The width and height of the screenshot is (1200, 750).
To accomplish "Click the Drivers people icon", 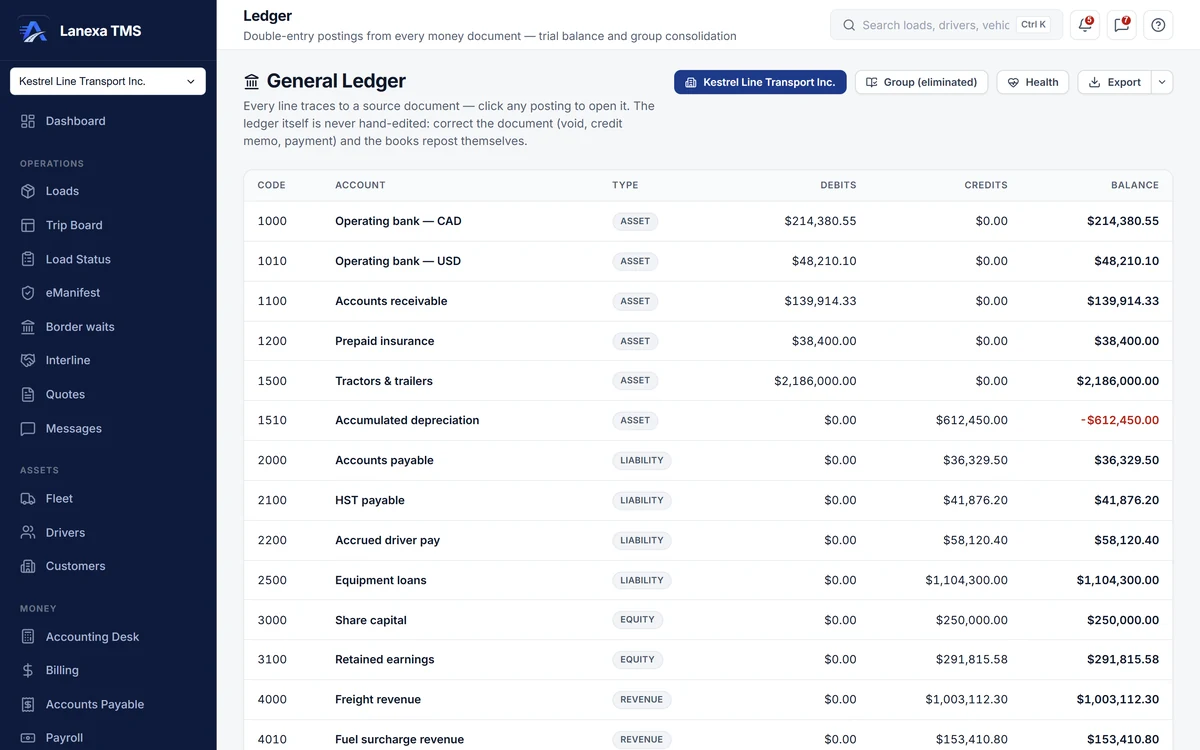I will coord(28,532).
